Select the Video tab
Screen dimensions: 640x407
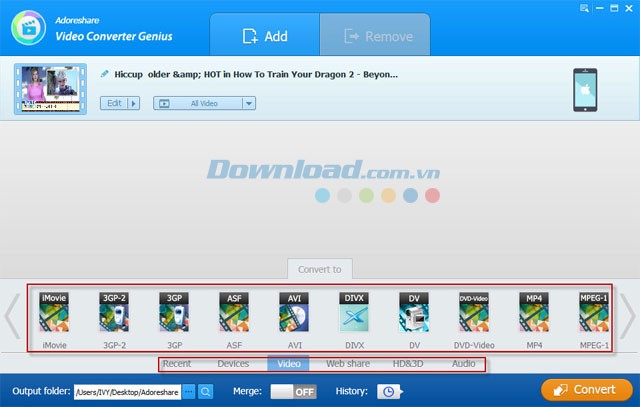tap(289, 364)
